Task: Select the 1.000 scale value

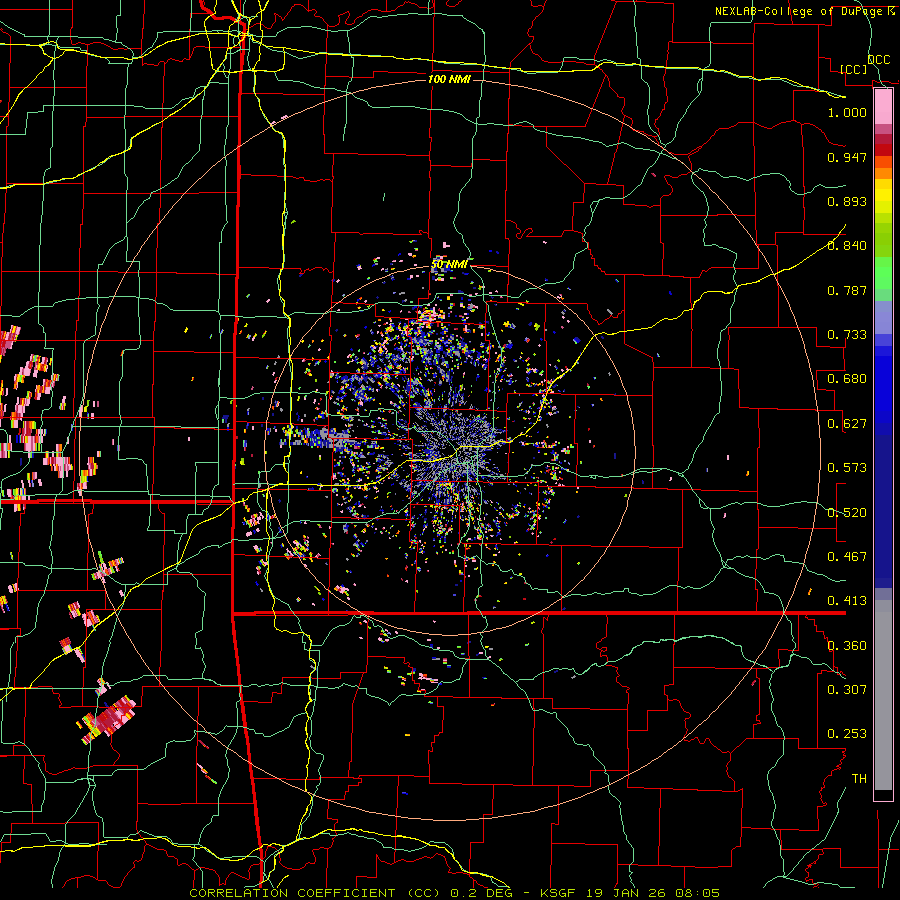Action: (x=847, y=112)
